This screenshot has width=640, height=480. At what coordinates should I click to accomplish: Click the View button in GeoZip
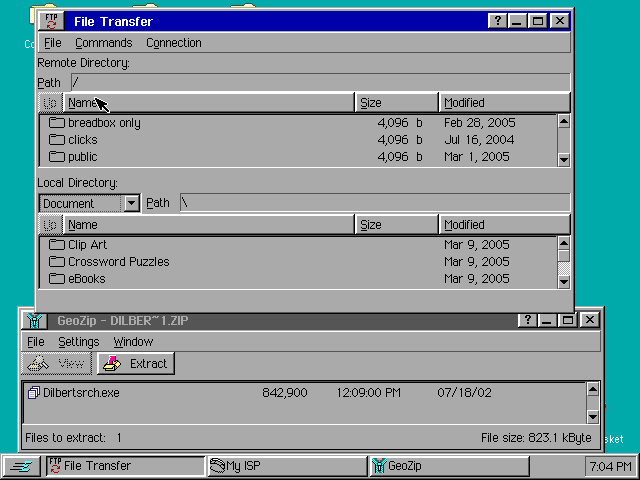(56, 364)
